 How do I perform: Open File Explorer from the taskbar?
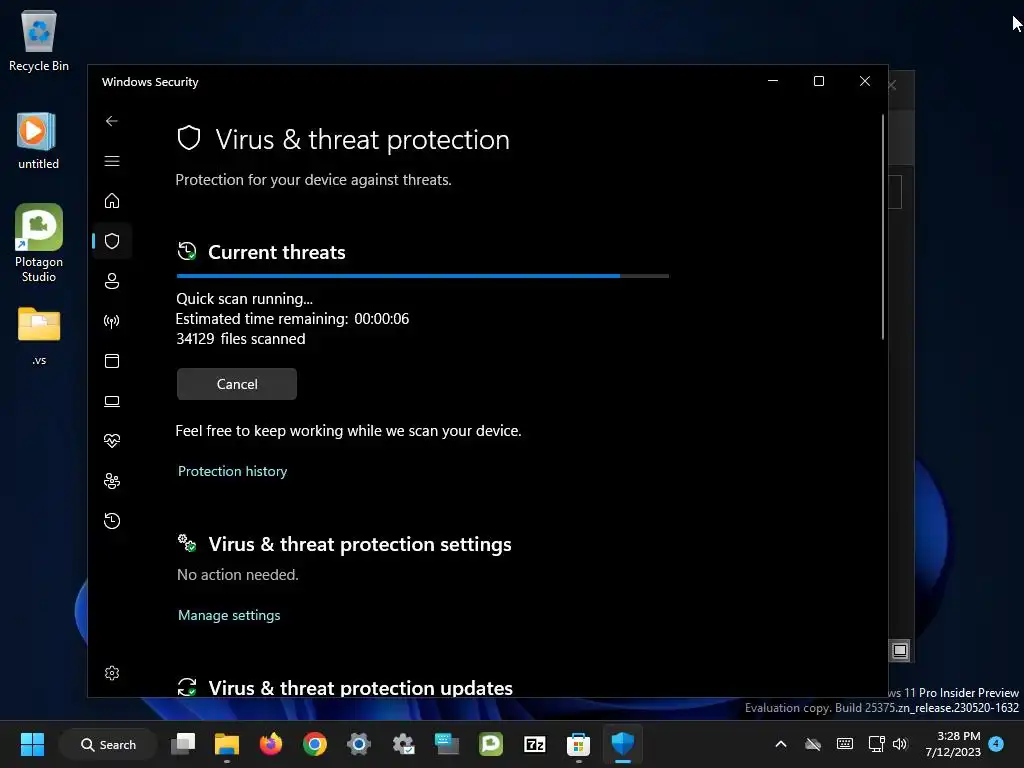(227, 744)
